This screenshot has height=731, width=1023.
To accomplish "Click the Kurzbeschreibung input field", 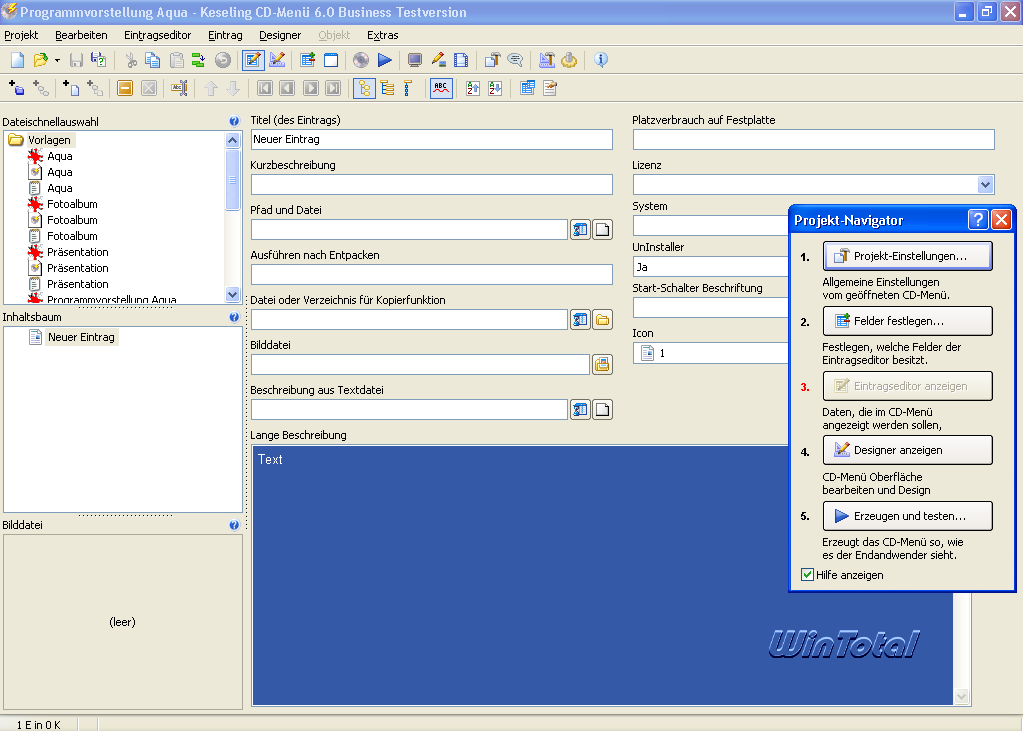I will pyautogui.click(x=431, y=185).
